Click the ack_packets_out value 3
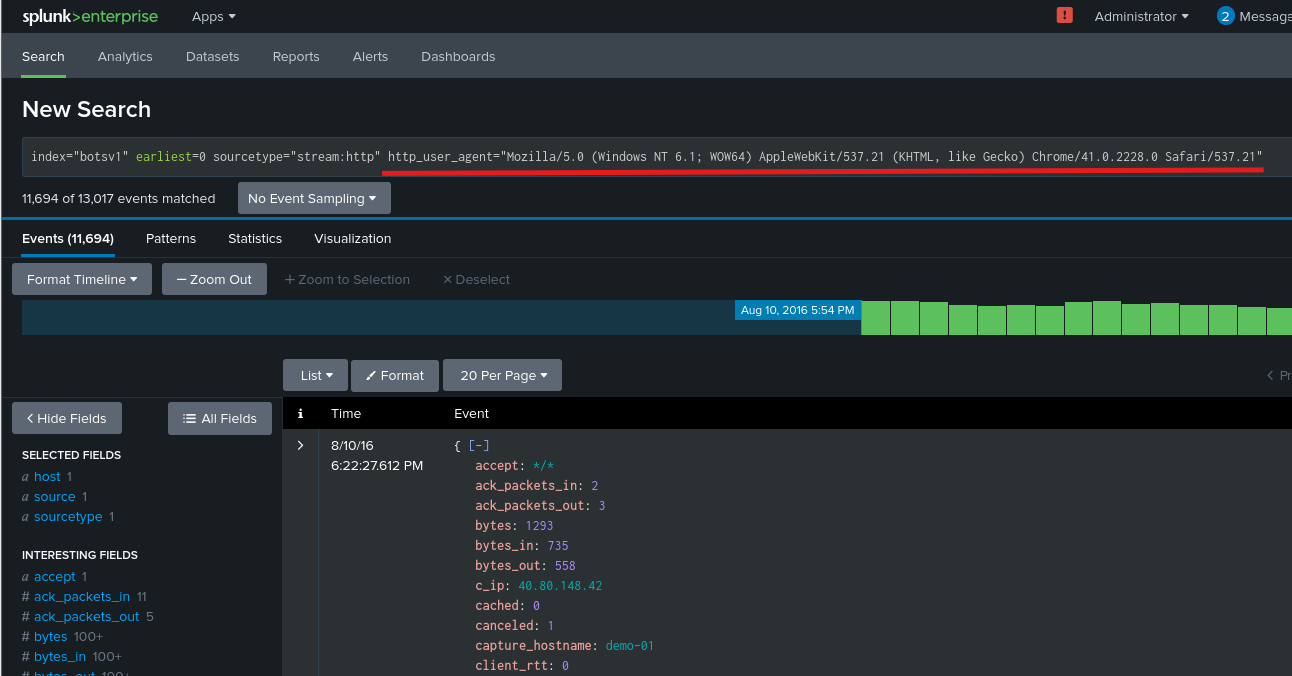 (x=602, y=505)
